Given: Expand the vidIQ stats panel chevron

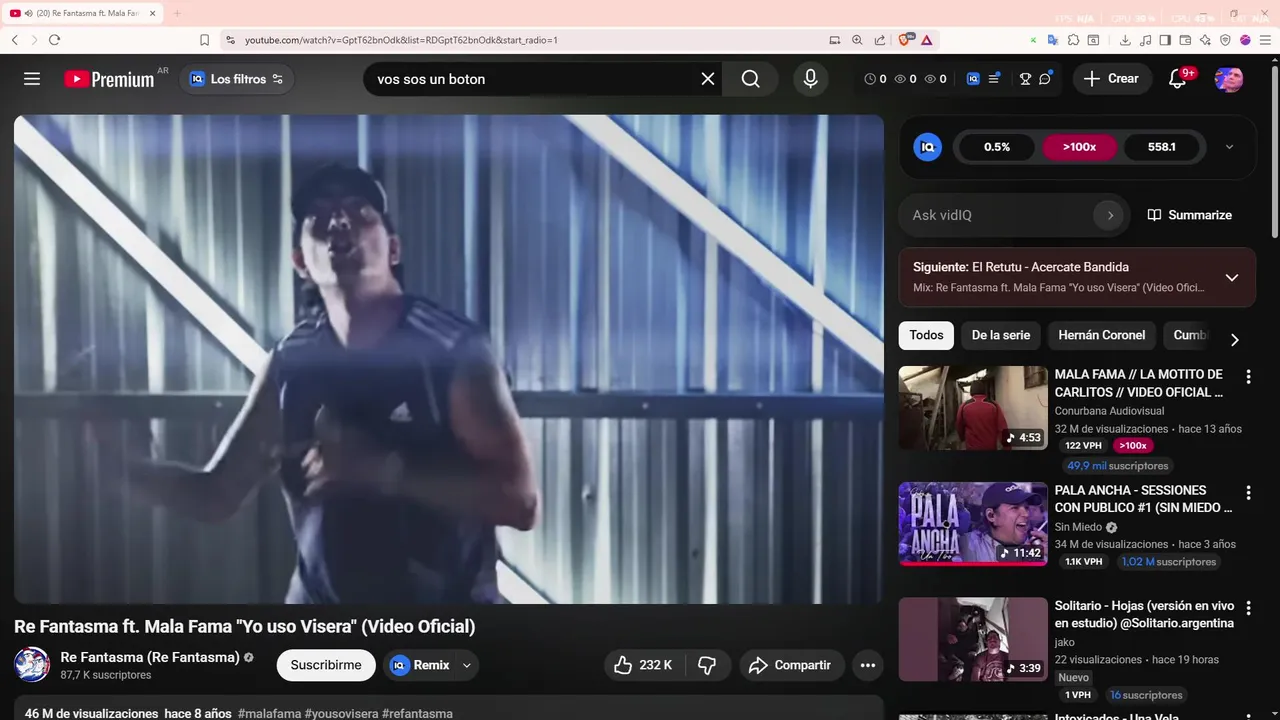Looking at the screenshot, I should tap(1229, 147).
